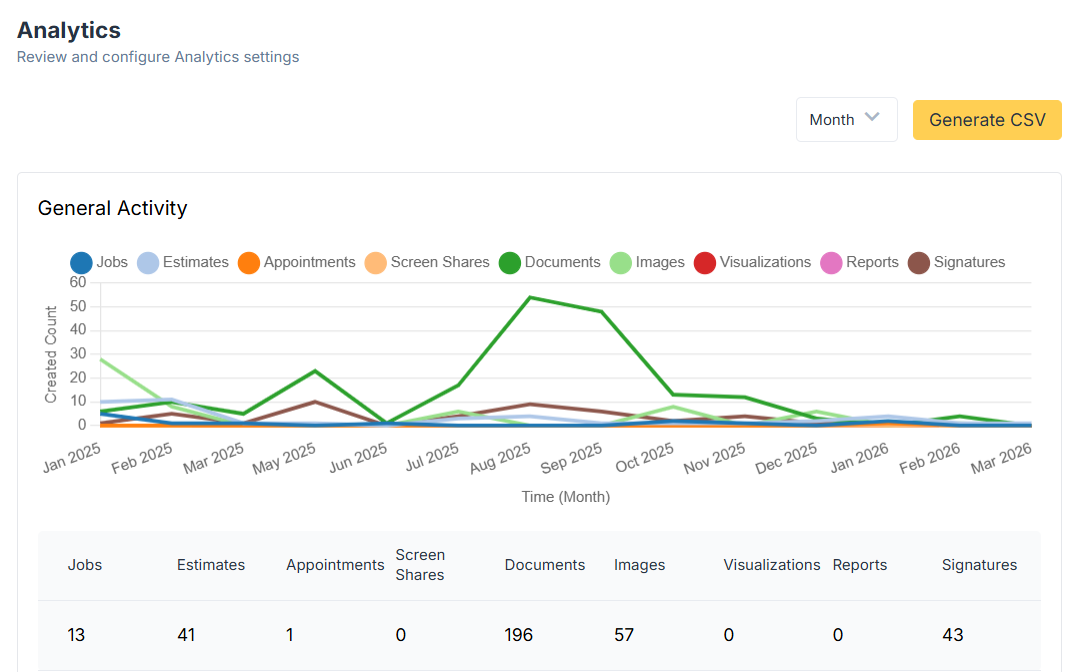Click the Screen Shares table column header

click(x=420, y=565)
